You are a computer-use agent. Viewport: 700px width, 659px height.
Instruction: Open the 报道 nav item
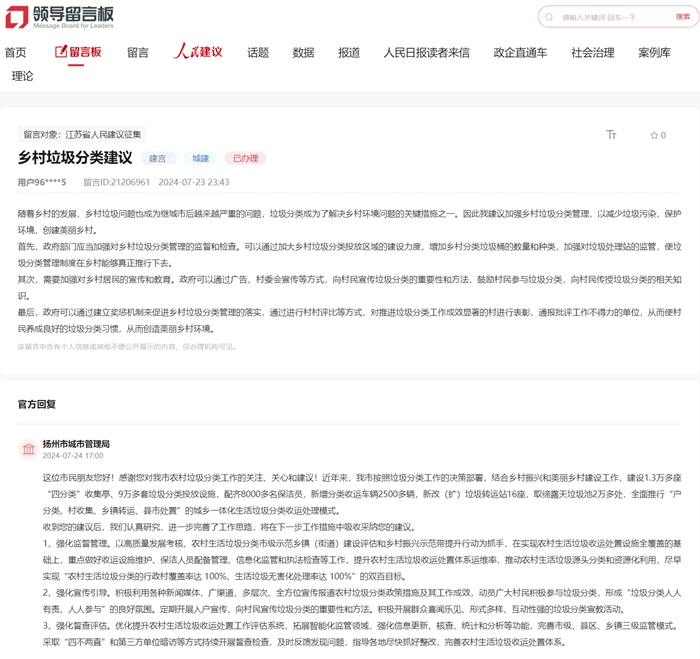click(349, 53)
